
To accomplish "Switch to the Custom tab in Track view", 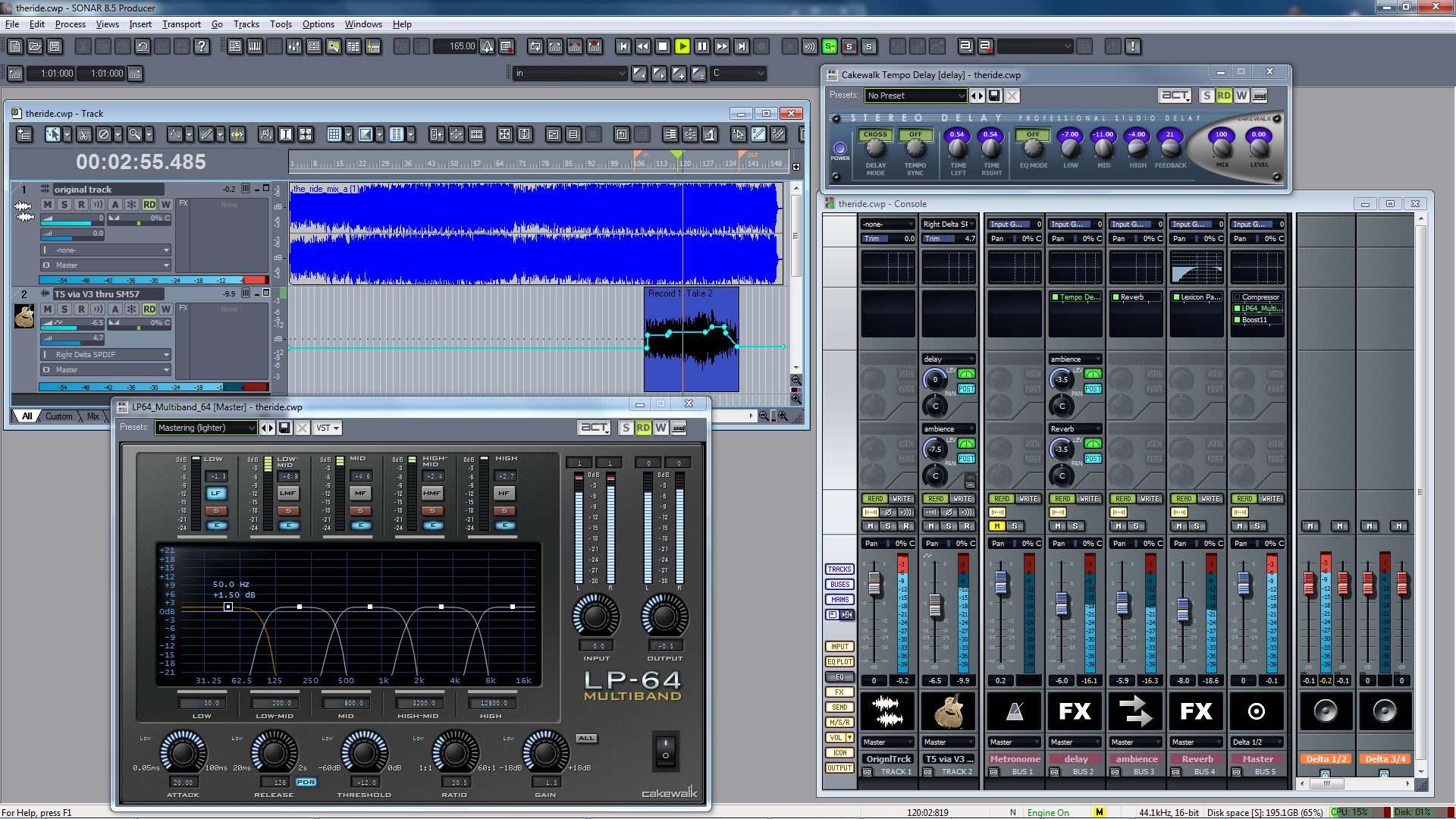I will point(58,416).
